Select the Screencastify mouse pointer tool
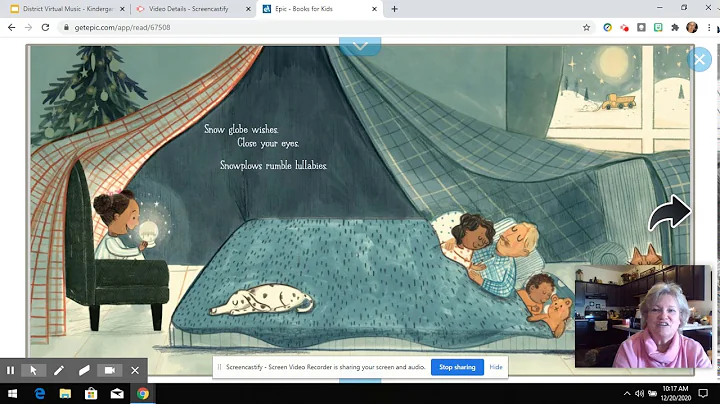Viewport: 720px width, 404px height. click(x=34, y=370)
